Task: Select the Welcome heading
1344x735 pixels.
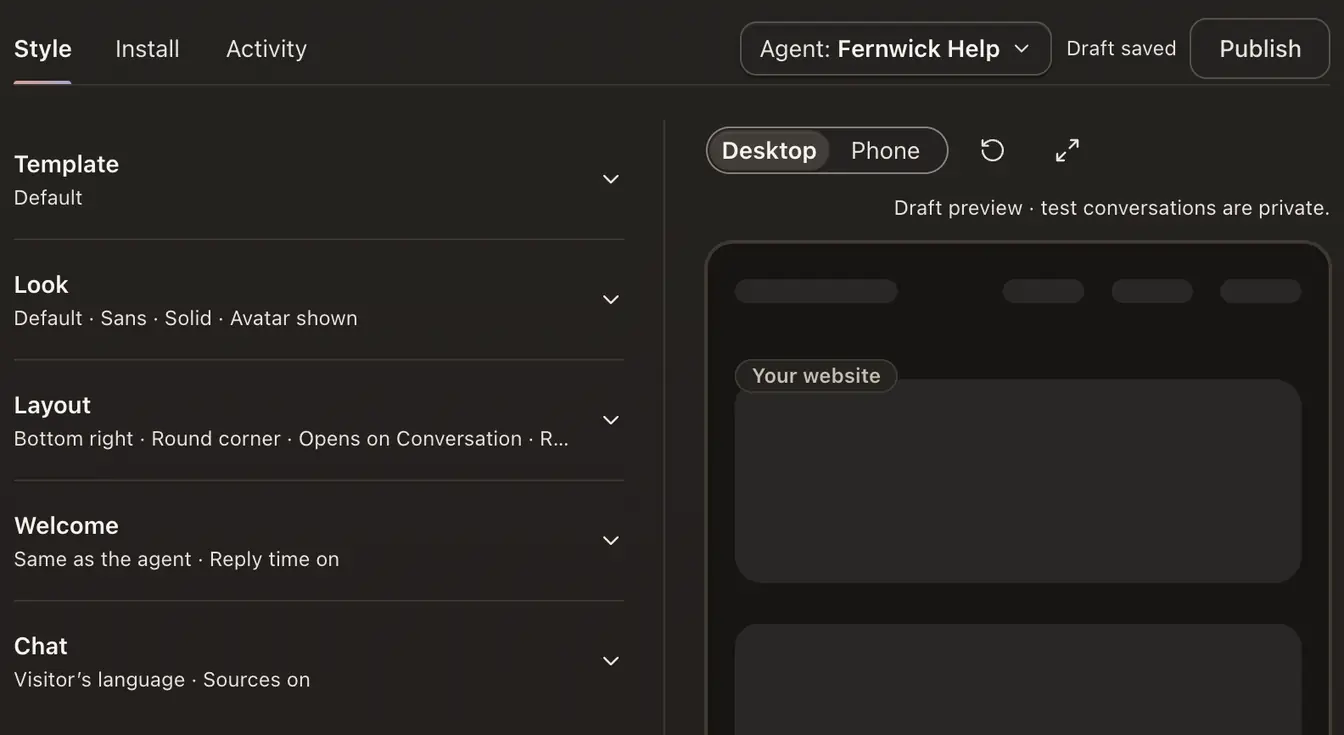Action: 66,526
